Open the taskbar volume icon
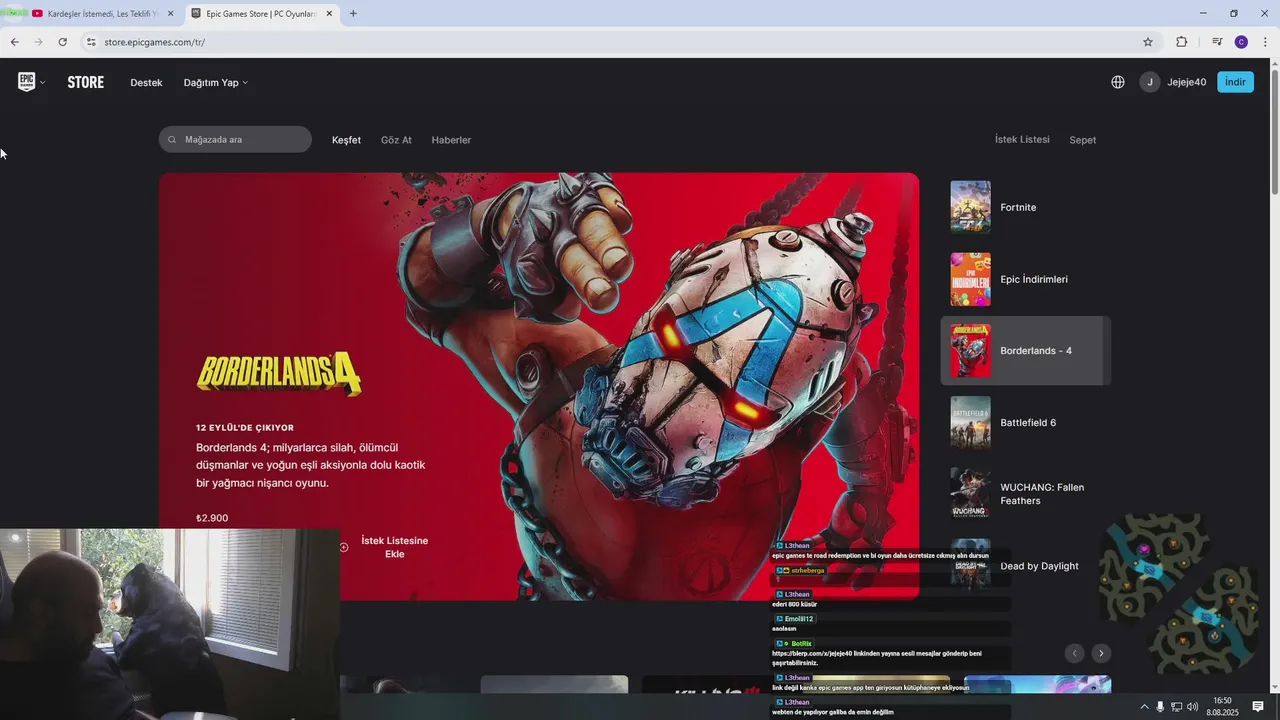 click(1192, 707)
